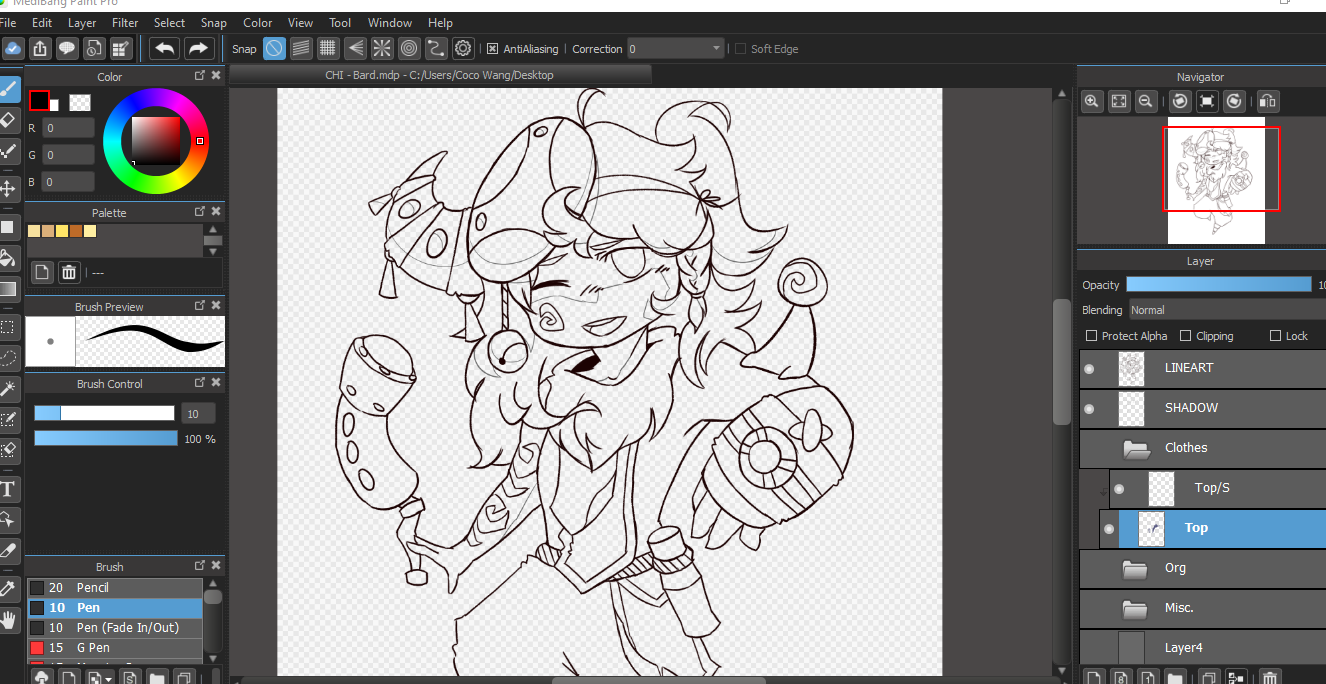Expand the Clothes layer folder
Image resolution: width=1326 pixels, height=684 pixels.
pyautogui.click(x=1136, y=448)
